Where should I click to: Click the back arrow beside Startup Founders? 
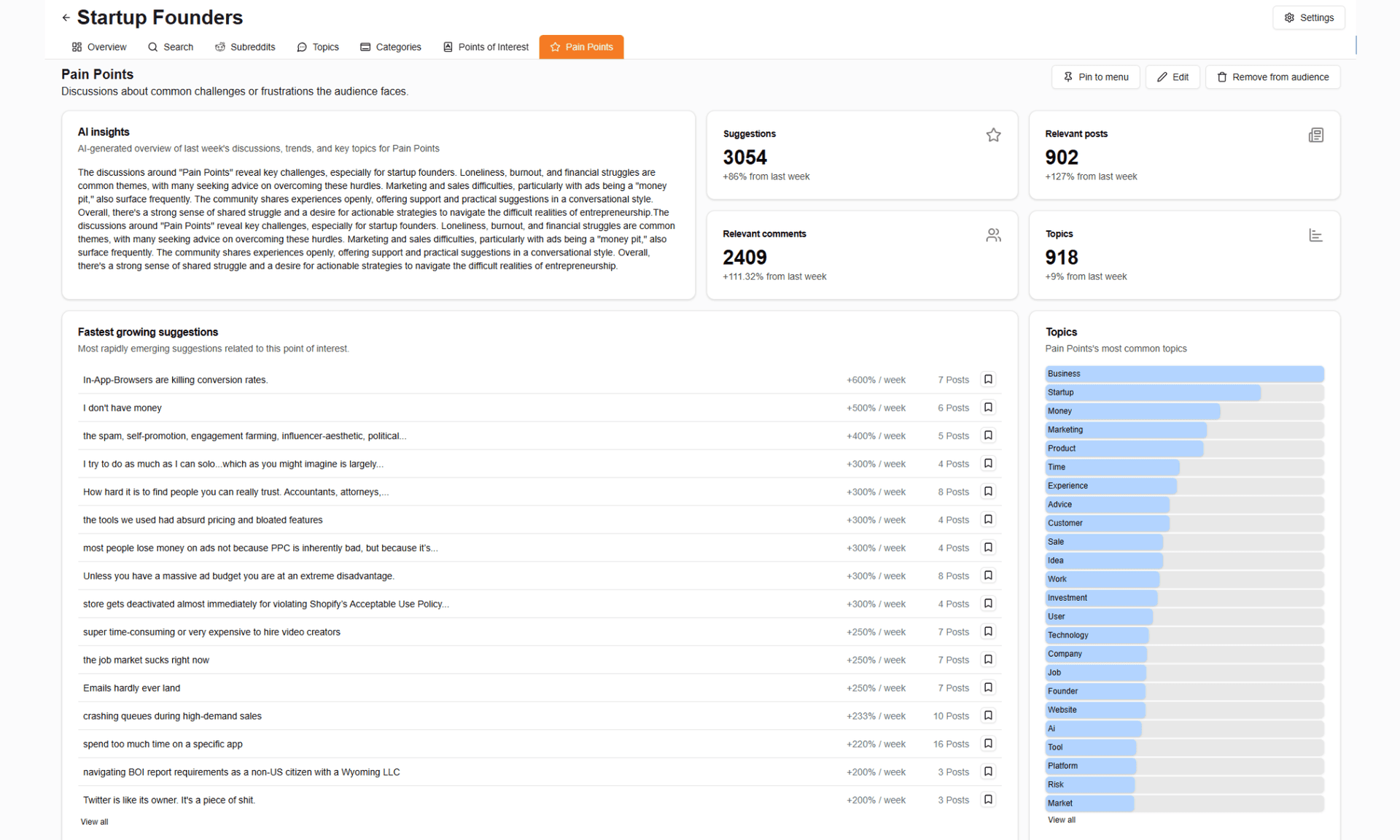pyautogui.click(x=66, y=17)
